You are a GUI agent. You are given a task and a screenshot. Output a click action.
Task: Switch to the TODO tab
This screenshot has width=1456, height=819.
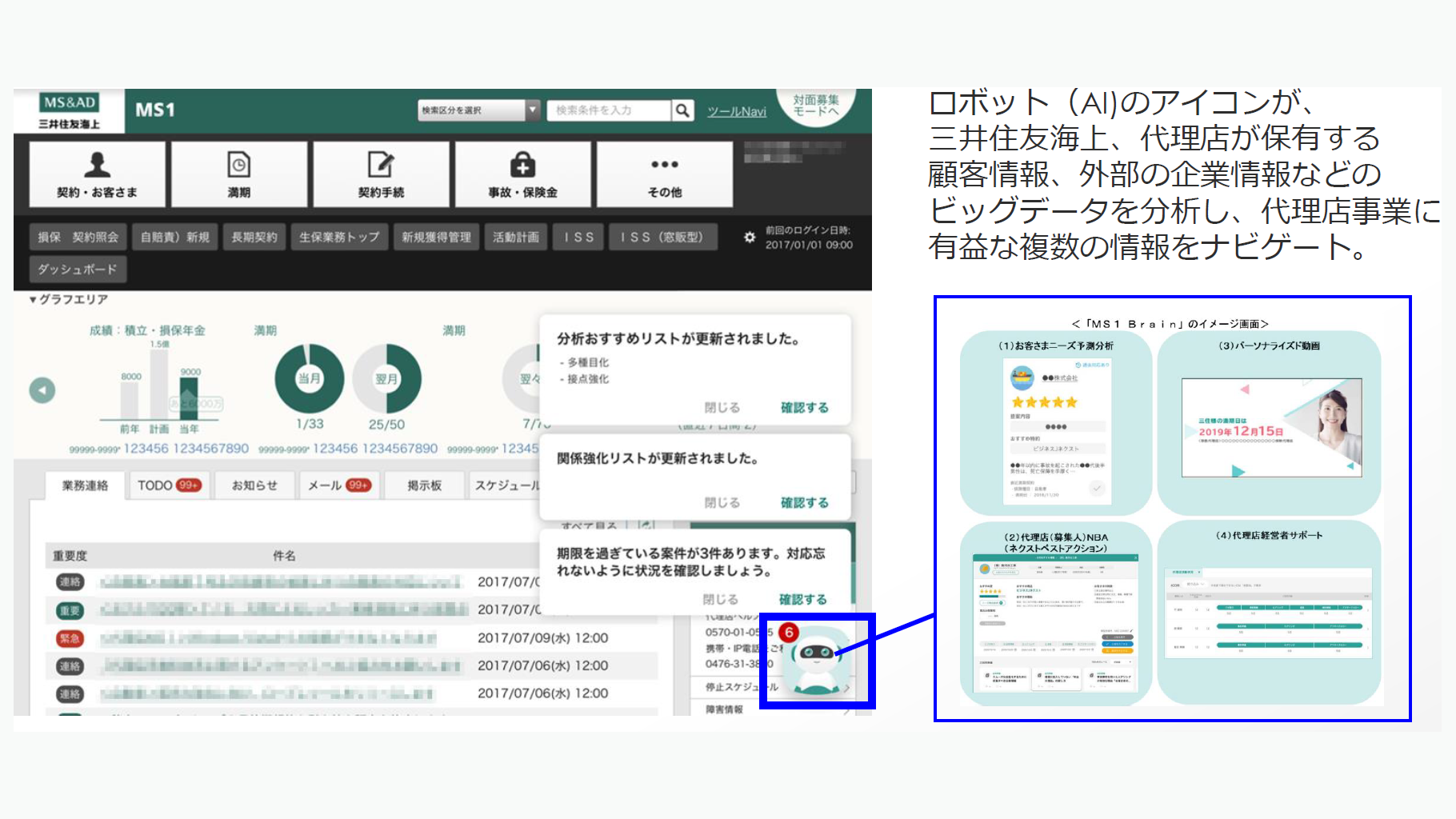point(169,485)
